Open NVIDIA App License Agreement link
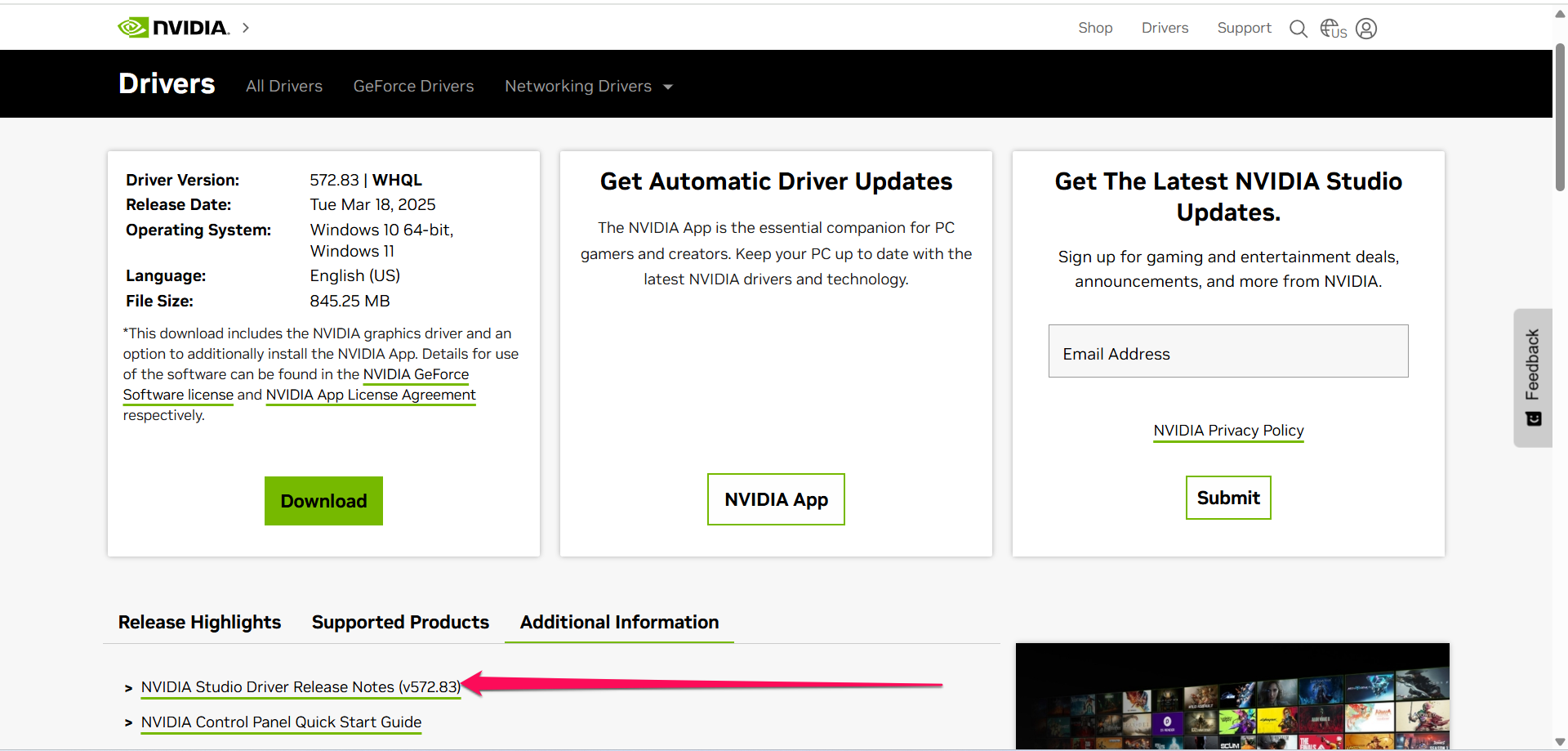Screen dimensions: 1568x751 (x=371, y=395)
